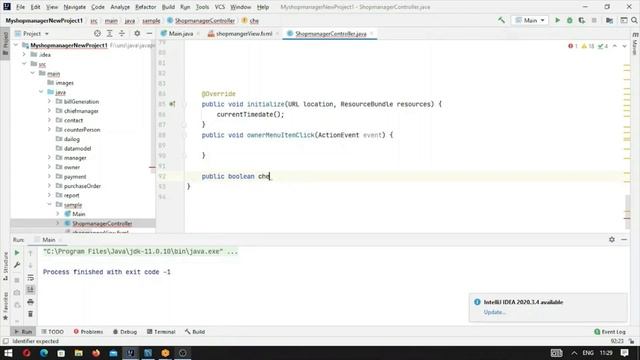Open the Build tool window

click(x=195, y=332)
